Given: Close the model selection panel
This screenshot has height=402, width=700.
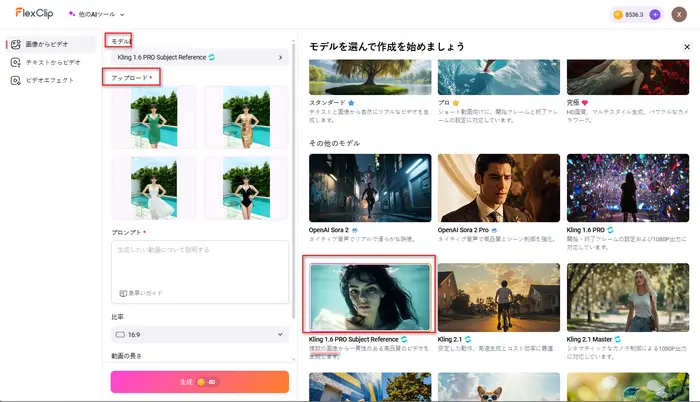Looking at the screenshot, I should pyautogui.click(x=687, y=46).
